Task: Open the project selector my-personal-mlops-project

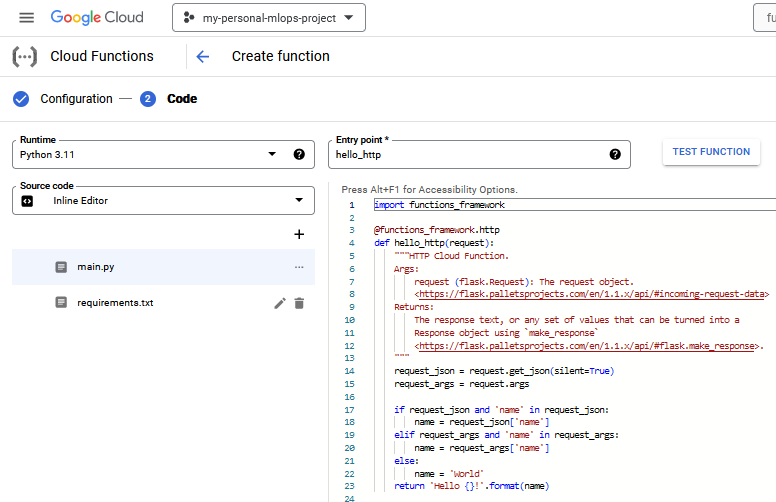Action: click(268, 18)
